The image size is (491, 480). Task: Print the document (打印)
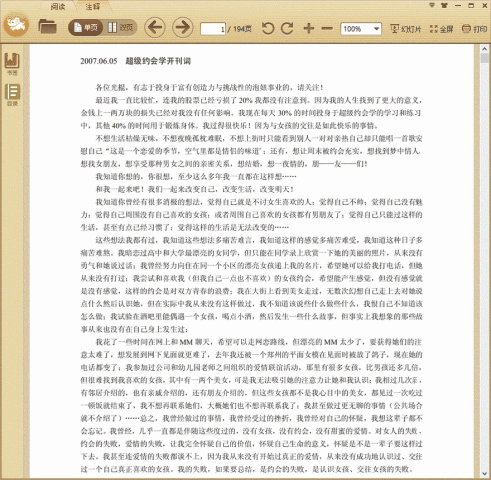coord(474,29)
